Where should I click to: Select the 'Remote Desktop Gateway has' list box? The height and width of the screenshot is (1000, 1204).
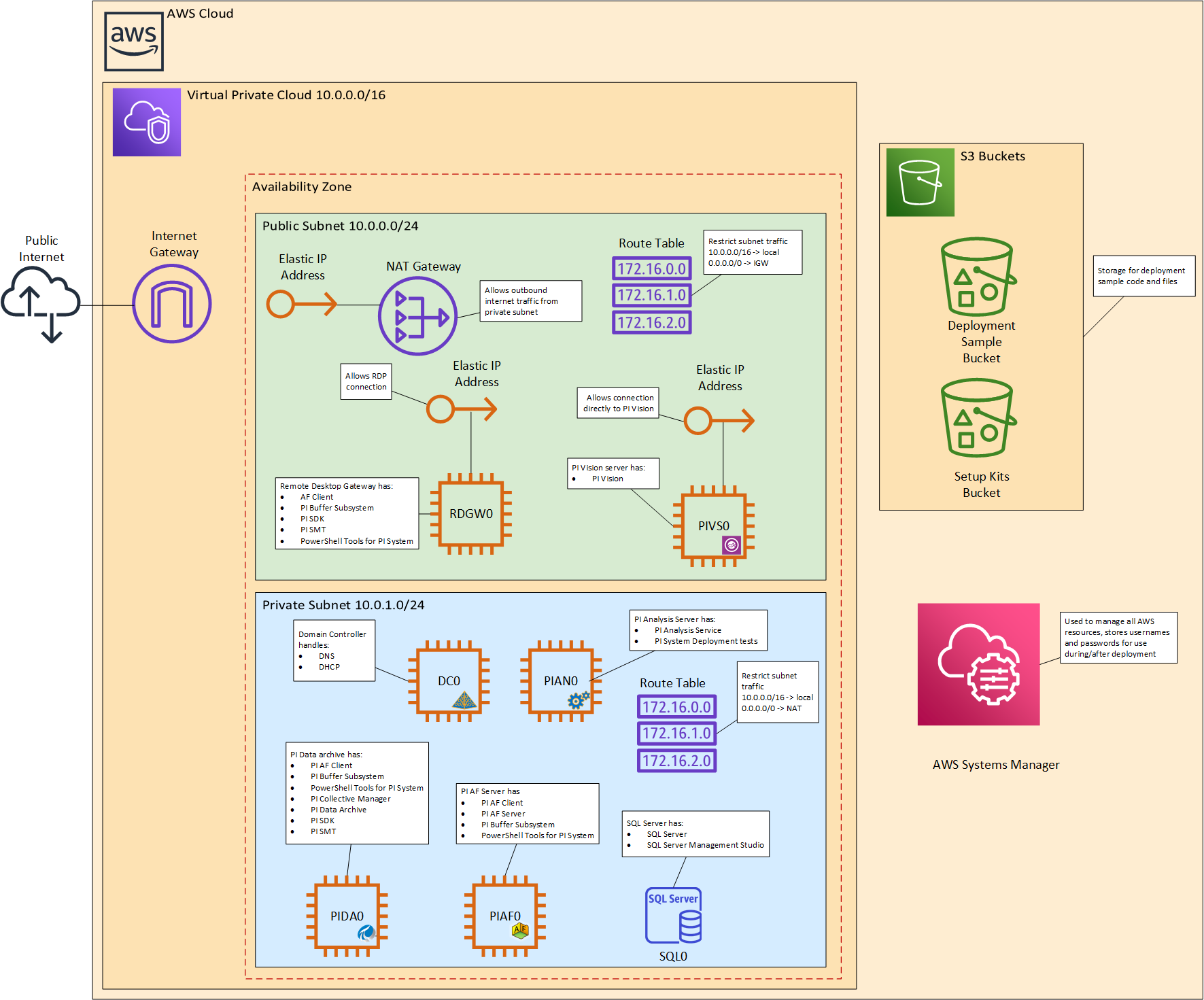point(347,513)
